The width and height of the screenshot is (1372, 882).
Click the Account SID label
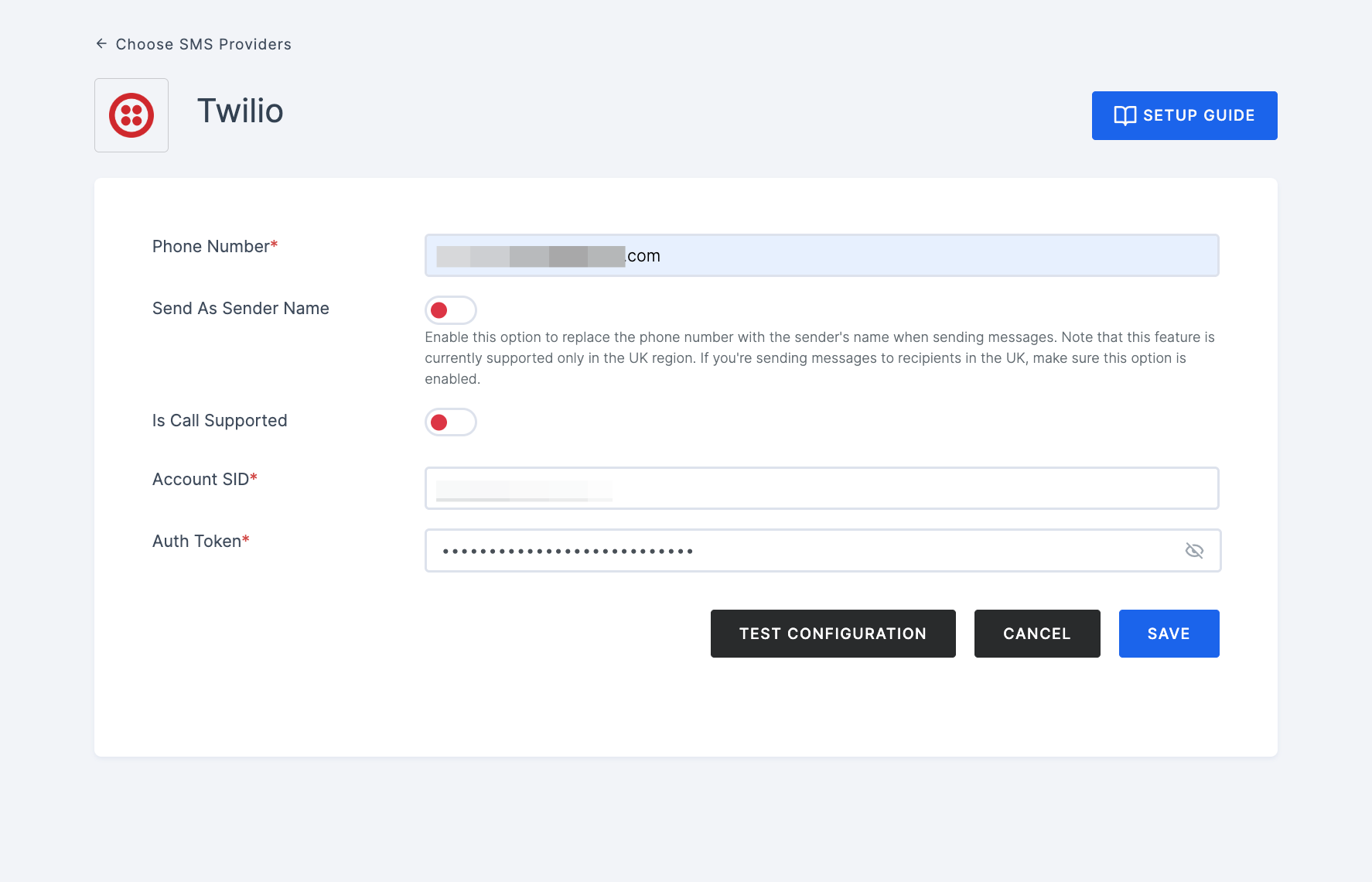(x=205, y=479)
